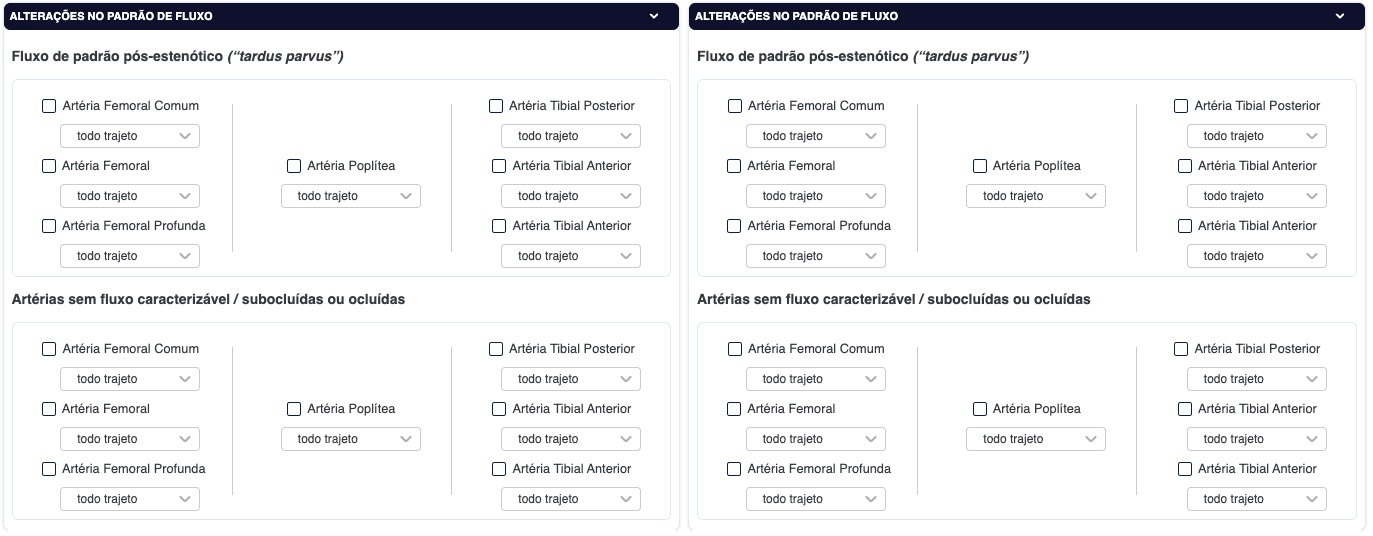Check Artéria Poplítea in right tardus parvus group

980,166
